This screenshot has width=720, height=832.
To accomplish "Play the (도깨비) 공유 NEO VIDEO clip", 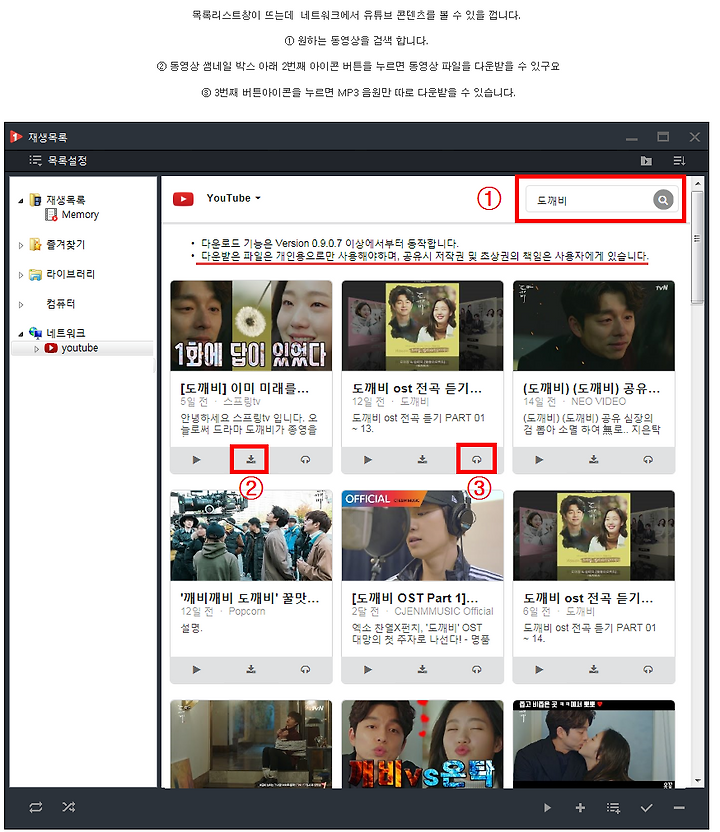I will coord(539,460).
